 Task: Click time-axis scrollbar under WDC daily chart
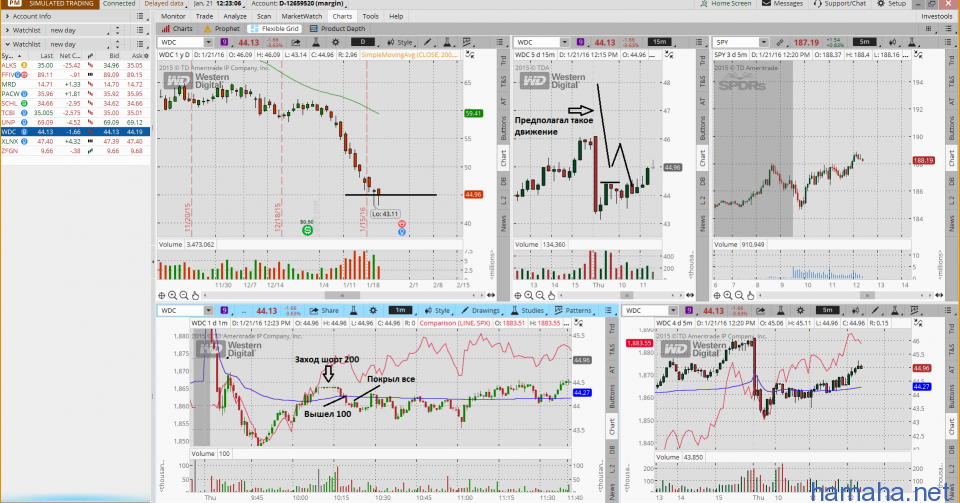(342, 296)
